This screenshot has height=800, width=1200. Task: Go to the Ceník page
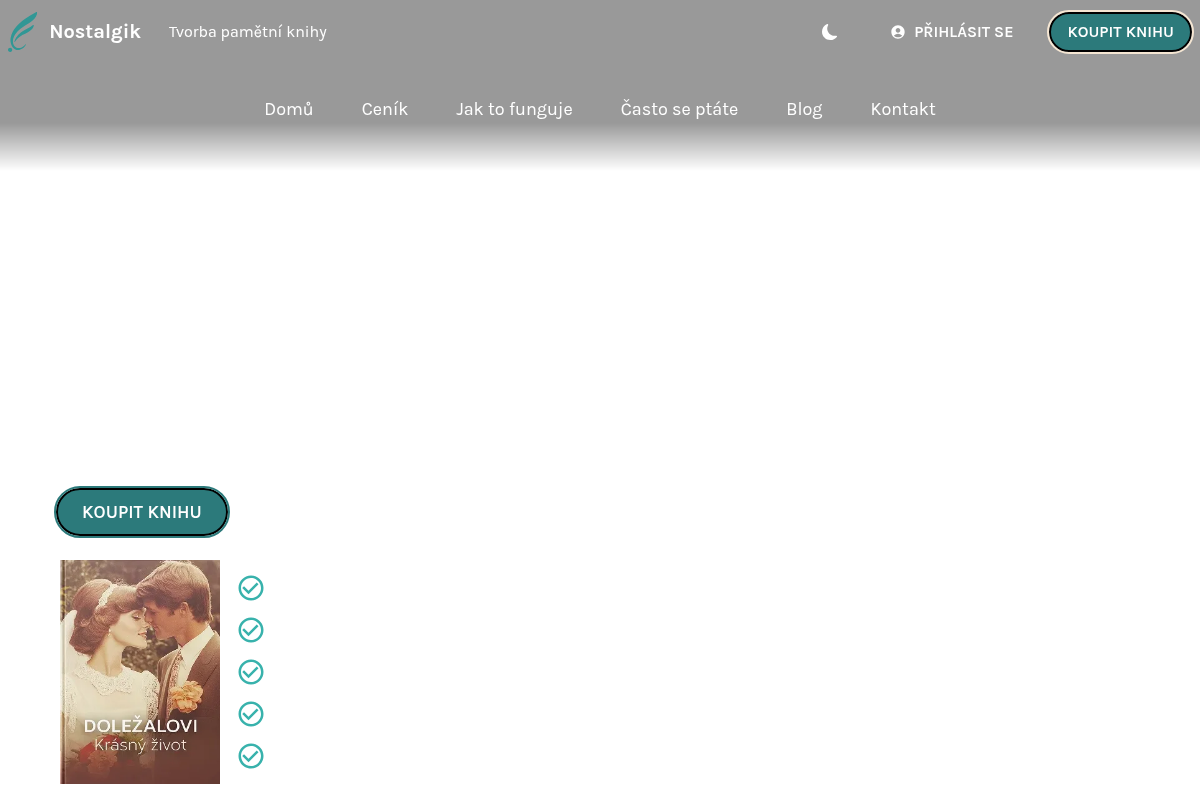385,109
